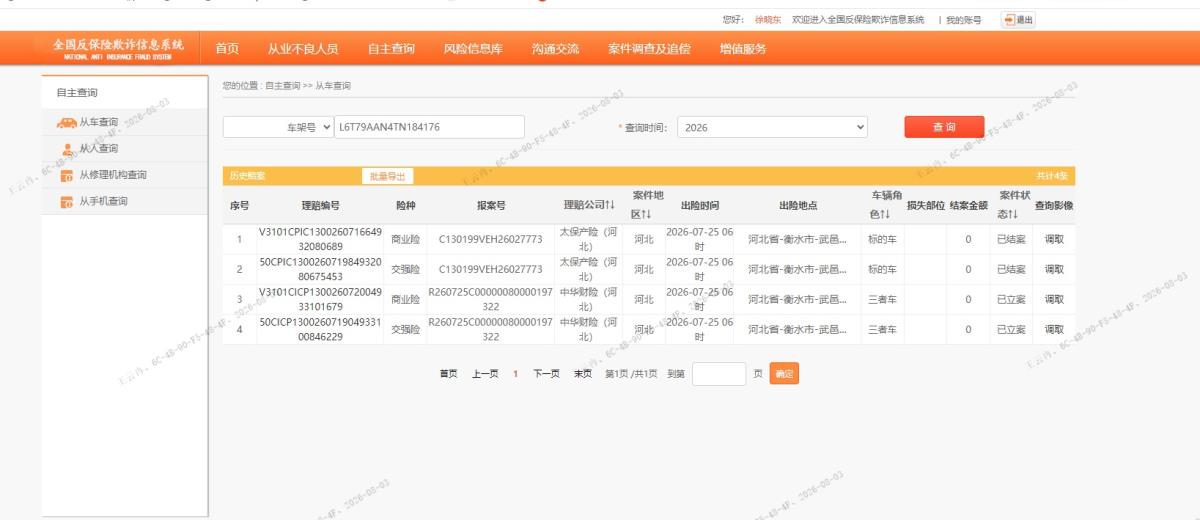Click the icon beside 从修理机构查询

coord(67,176)
